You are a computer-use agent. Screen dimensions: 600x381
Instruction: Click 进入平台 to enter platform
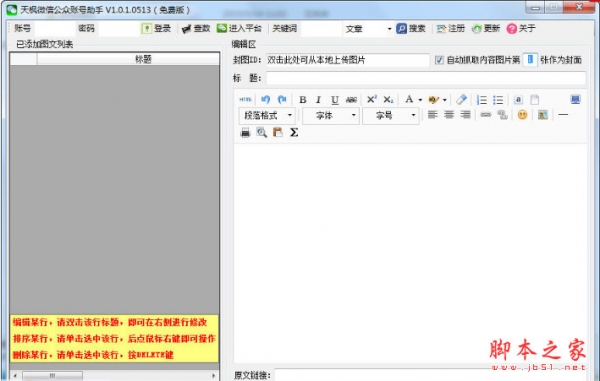(x=239, y=28)
